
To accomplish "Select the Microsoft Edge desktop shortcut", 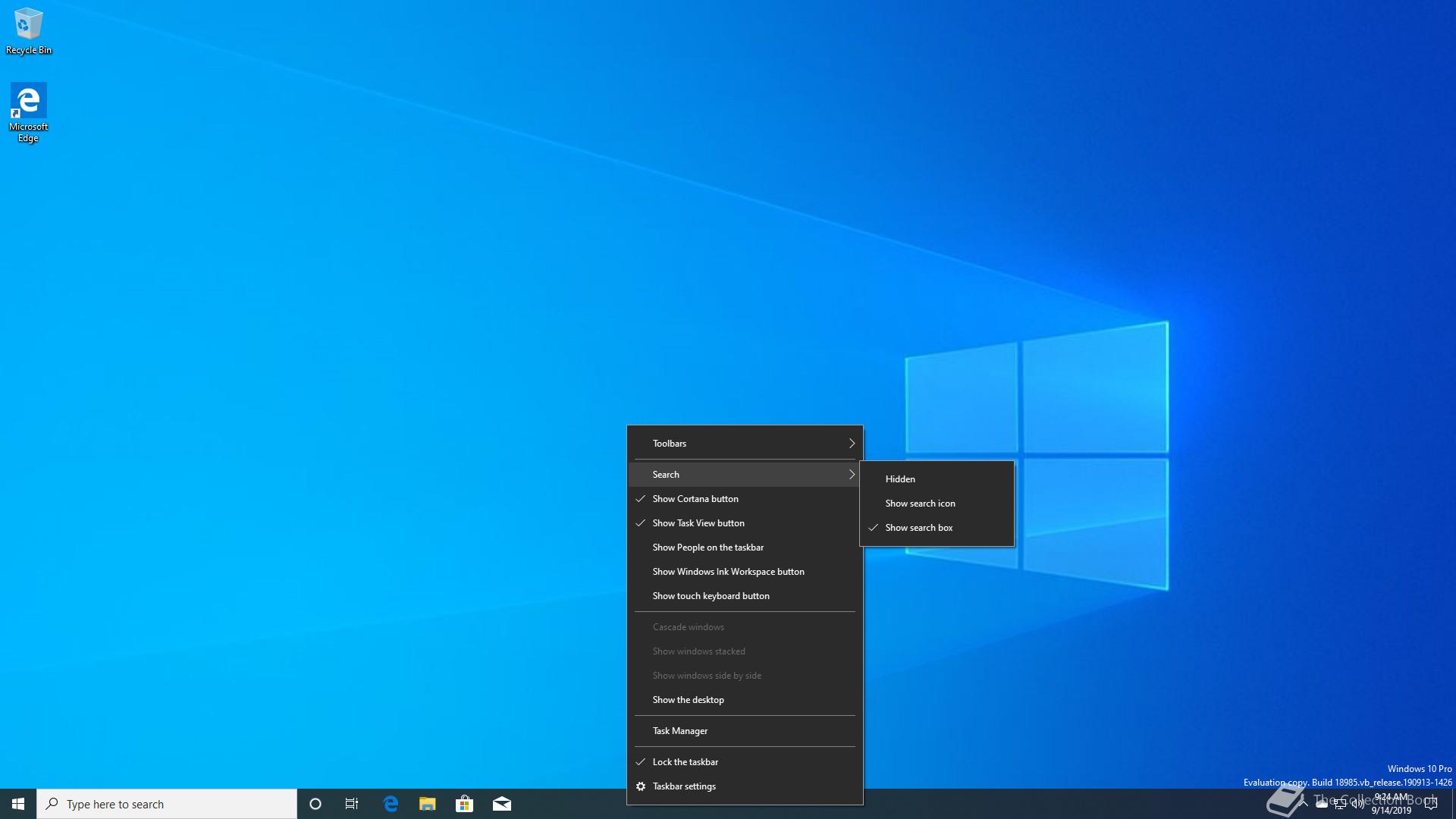I will click(29, 113).
